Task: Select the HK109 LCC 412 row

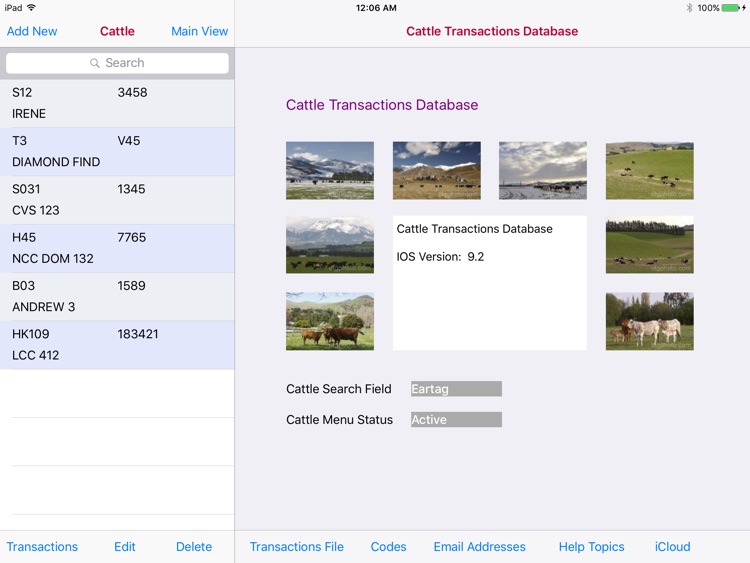Action: 117,345
